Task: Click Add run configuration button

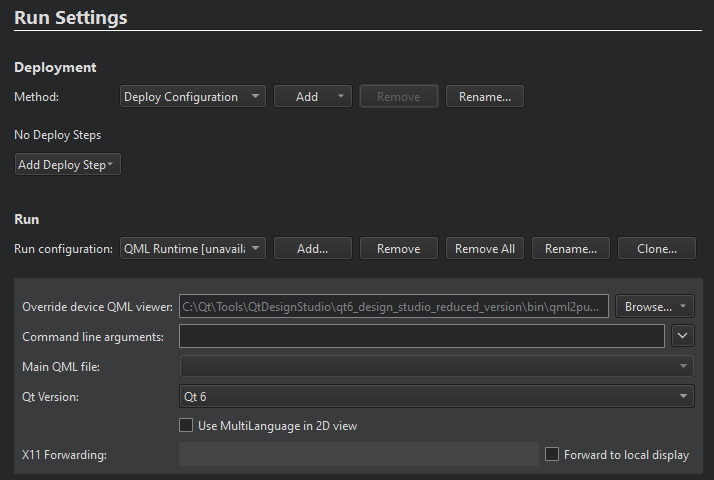Action: pos(312,249)
